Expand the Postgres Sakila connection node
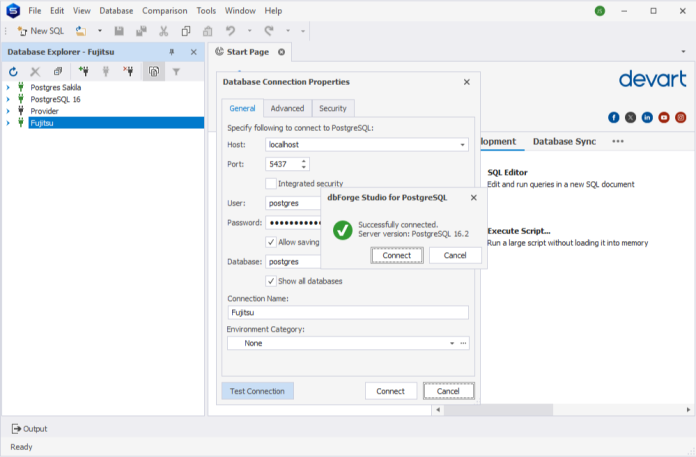 coord(8,87)
